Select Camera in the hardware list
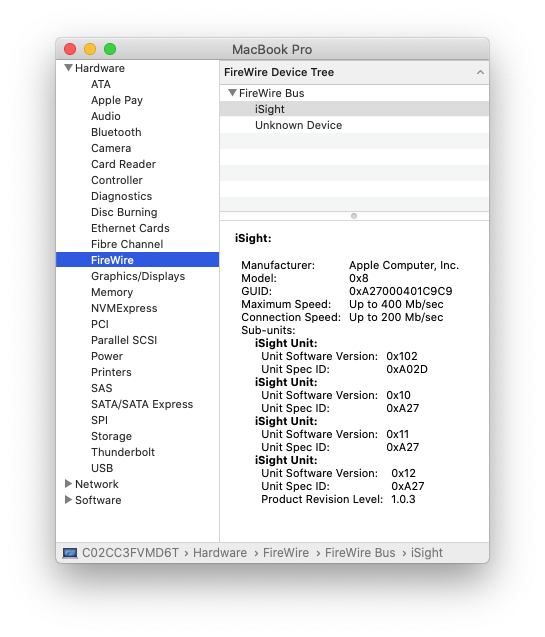Screen dimensions: 545x637 click(x=111, y=148)
